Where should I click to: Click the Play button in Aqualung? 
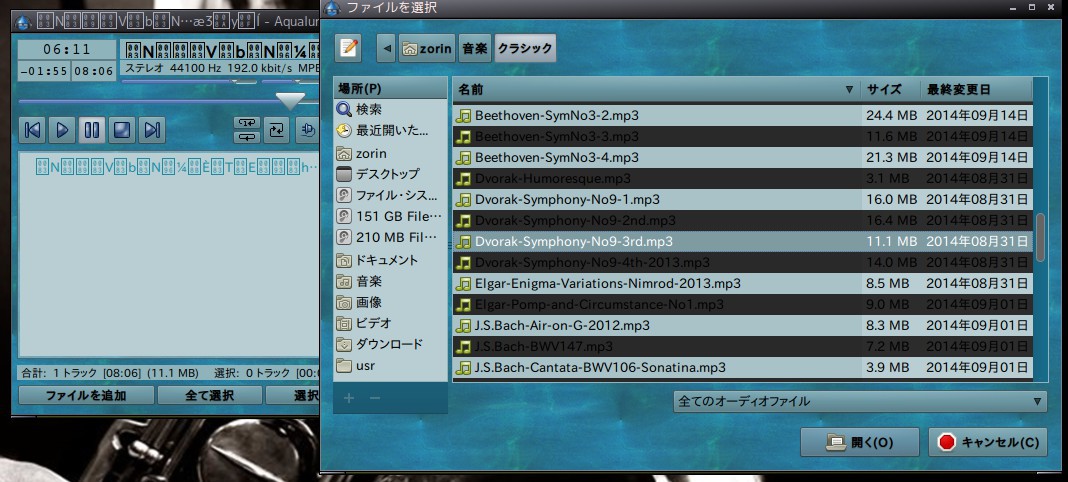click(x=62, y=130)
